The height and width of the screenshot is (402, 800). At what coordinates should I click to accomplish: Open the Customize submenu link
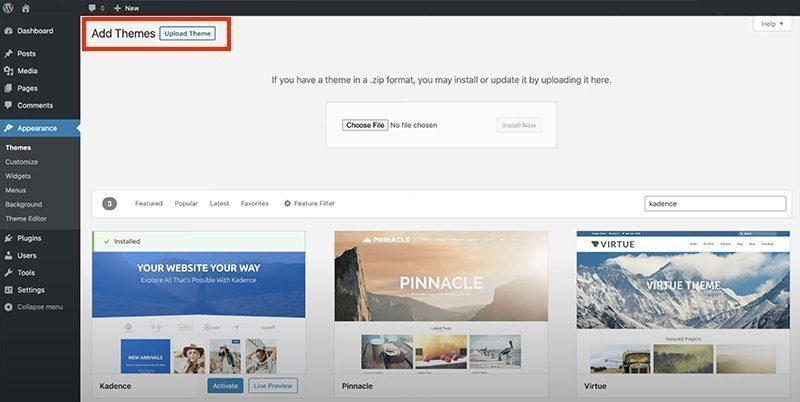(21, 162)
